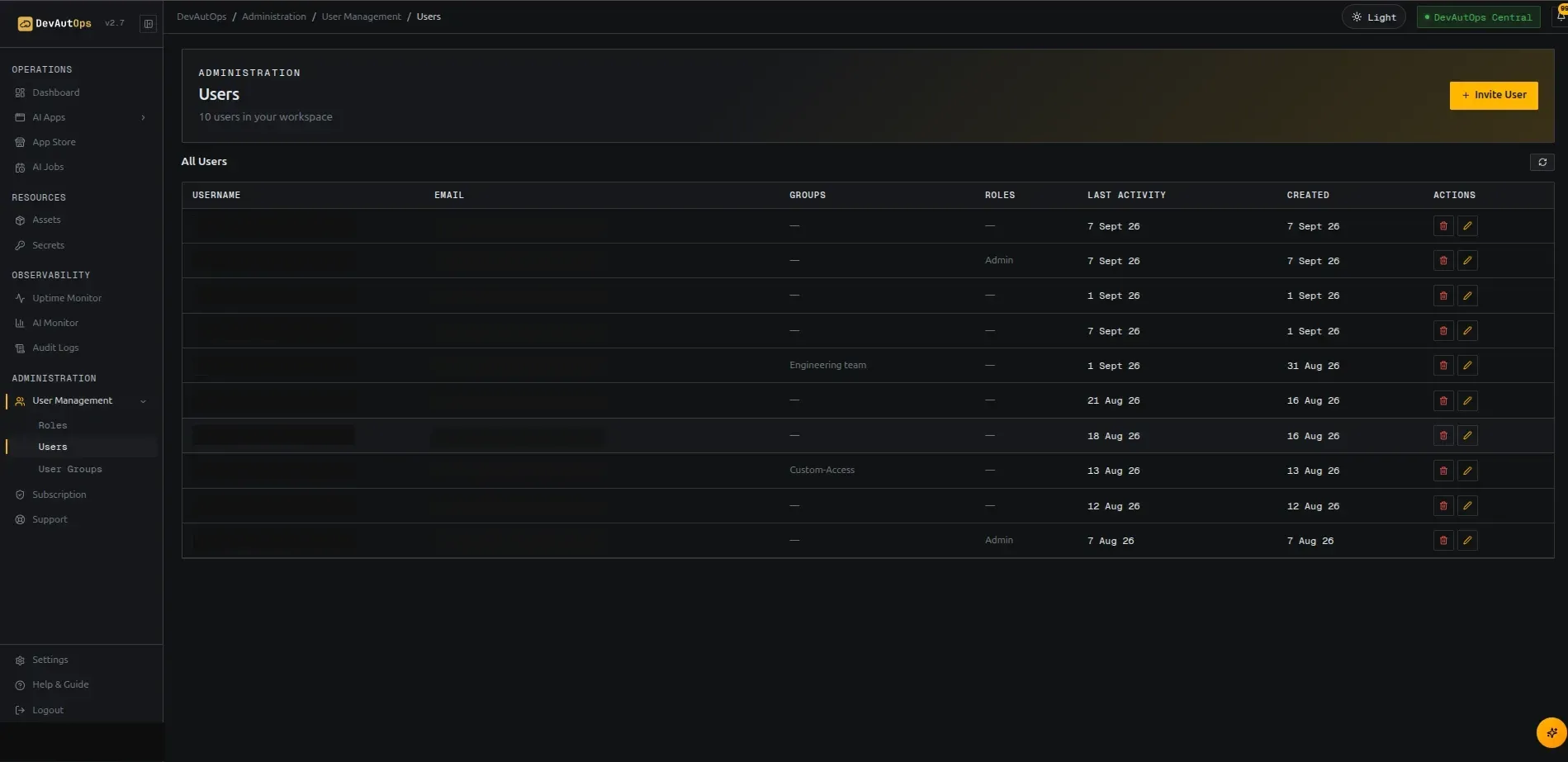Screen dimensions: 1568x762
Task: Switch theme with the Light toggle
Action: click(1373, 17)
